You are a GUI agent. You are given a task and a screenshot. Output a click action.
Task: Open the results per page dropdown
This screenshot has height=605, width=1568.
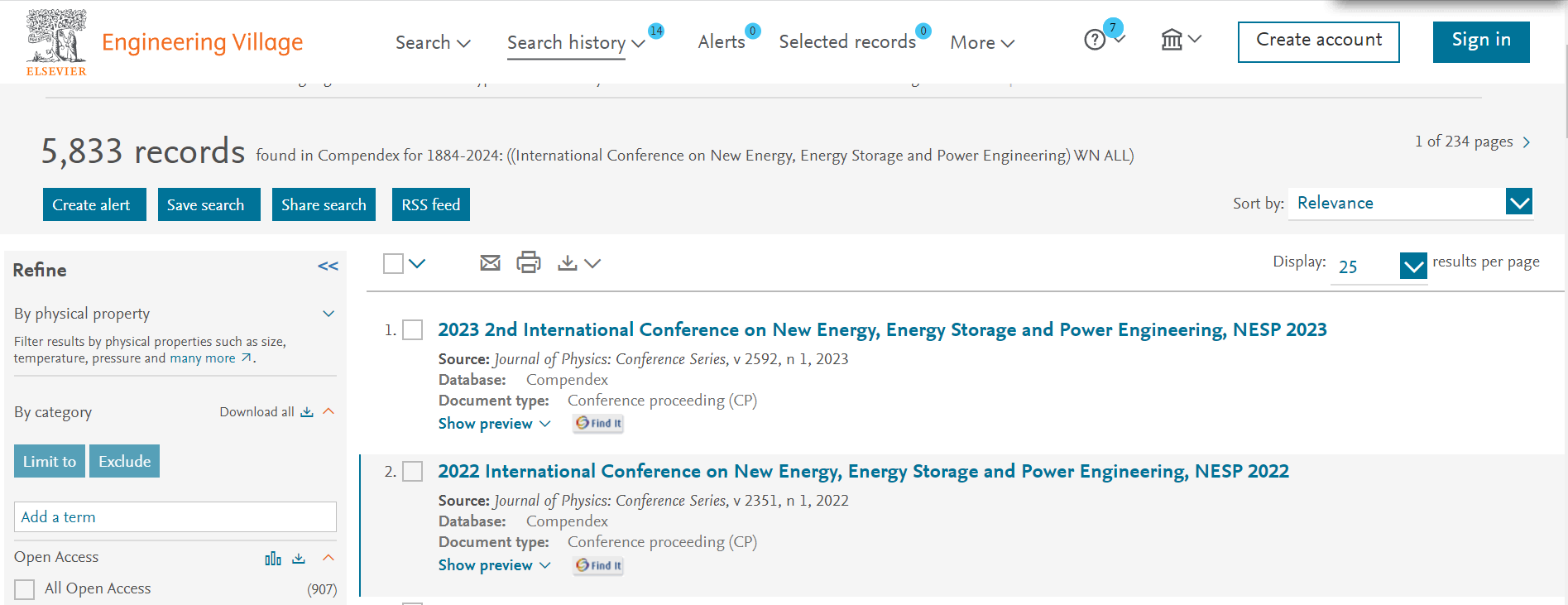tap(1379, 266)
